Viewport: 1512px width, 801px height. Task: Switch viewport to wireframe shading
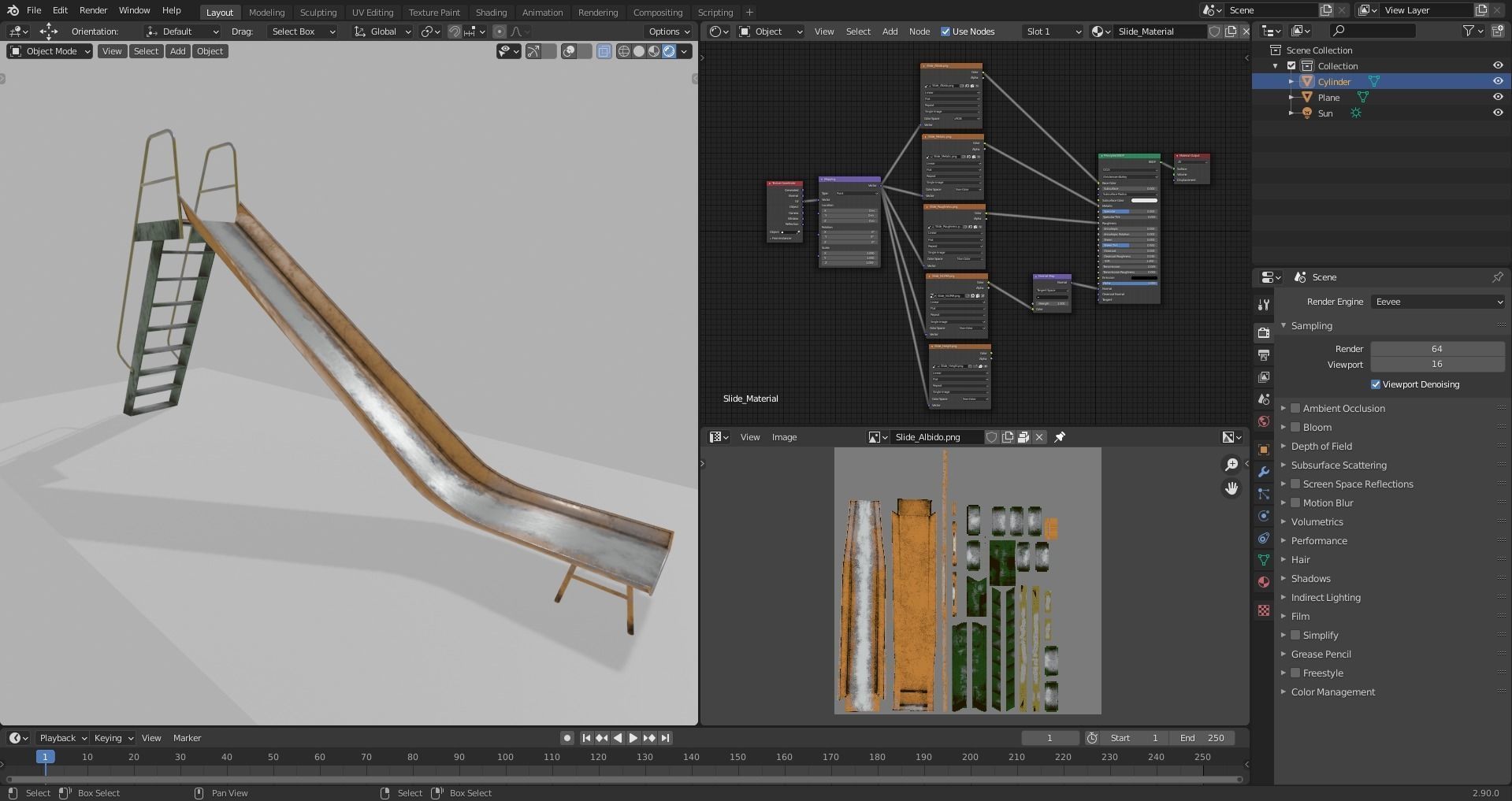pyautogui.click(x=624, y=51)
